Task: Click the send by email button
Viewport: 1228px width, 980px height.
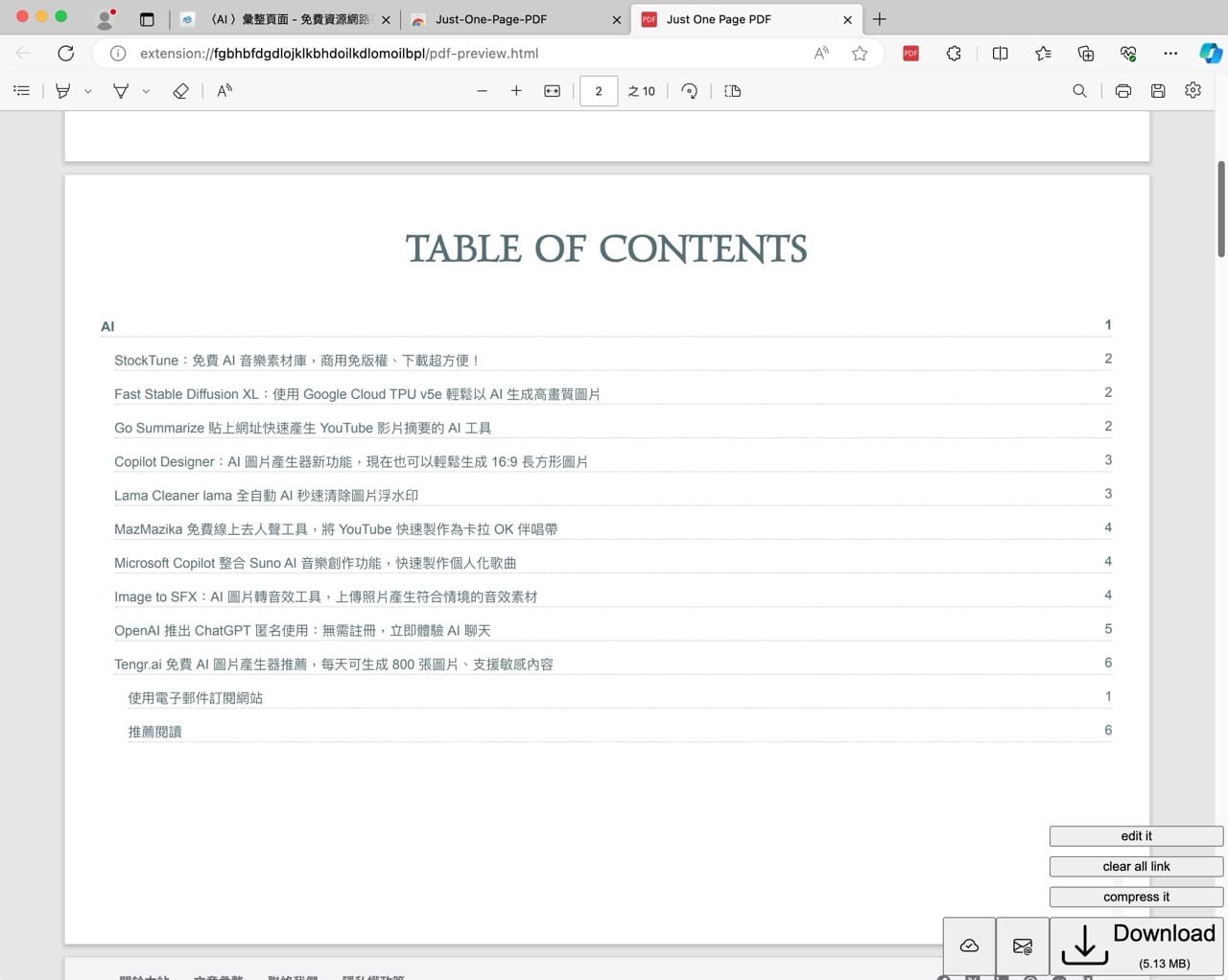Action: click(1023, 945)
